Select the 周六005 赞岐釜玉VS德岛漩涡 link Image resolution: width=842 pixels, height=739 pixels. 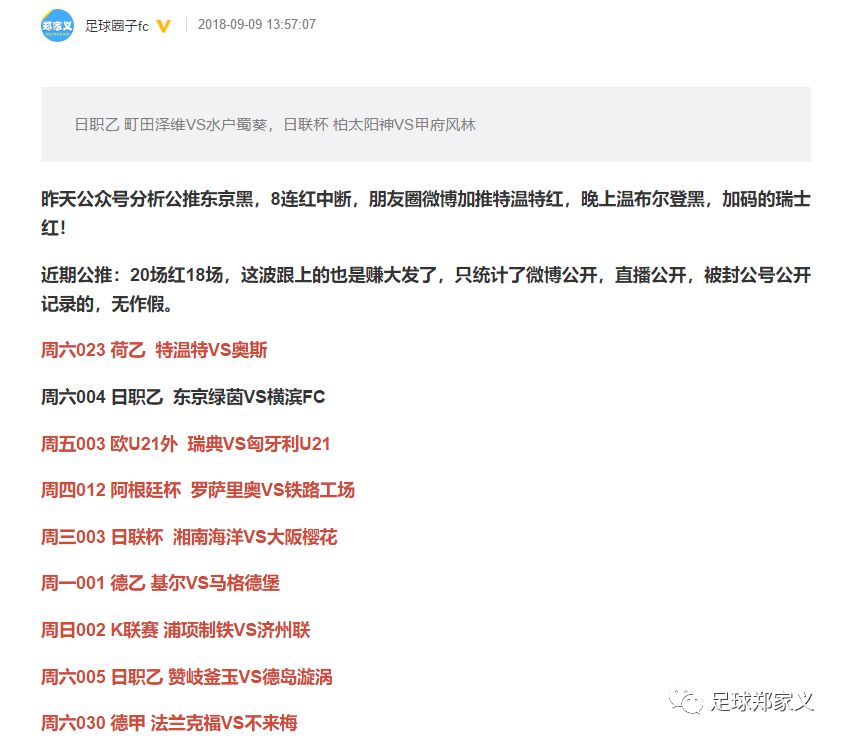189,676
